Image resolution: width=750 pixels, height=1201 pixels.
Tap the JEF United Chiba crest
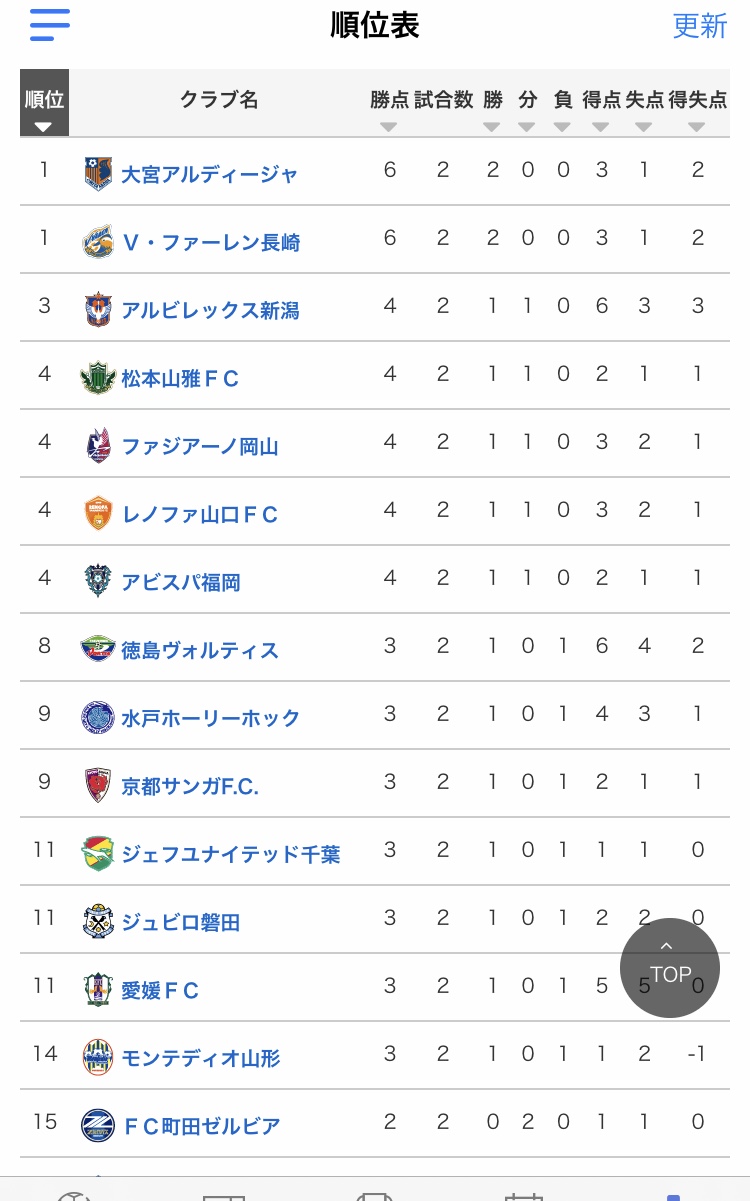tap(98, 854)
